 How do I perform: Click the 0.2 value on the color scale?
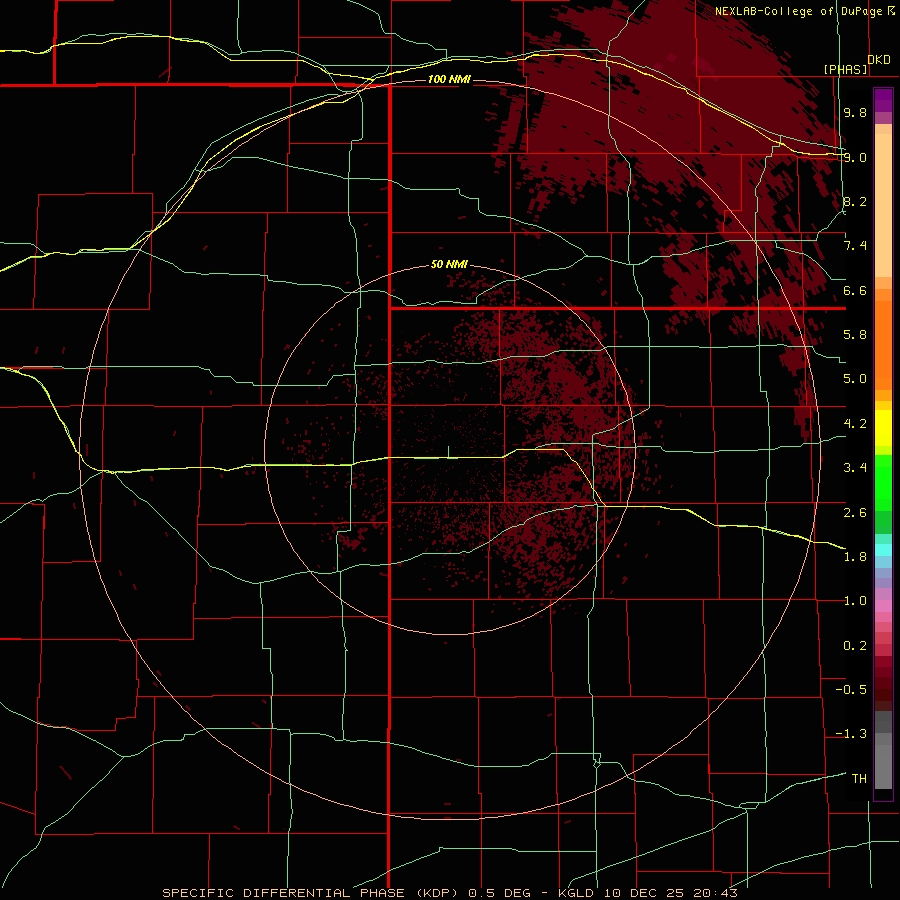pyautogui.click(x=855, y=646)
